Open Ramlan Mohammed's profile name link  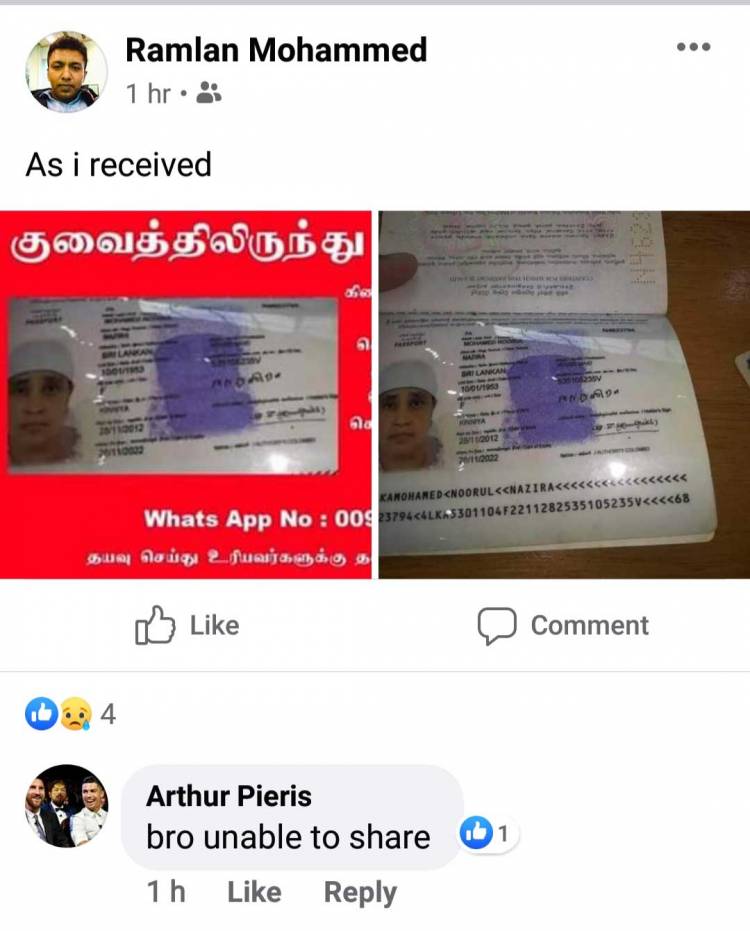276,50
